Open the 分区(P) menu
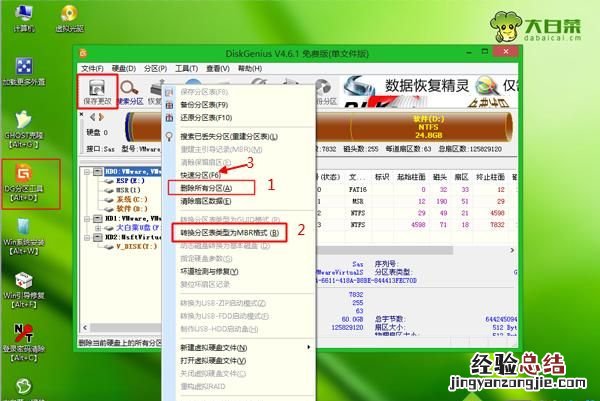This screenshot has height=401, width=600. 155,68
